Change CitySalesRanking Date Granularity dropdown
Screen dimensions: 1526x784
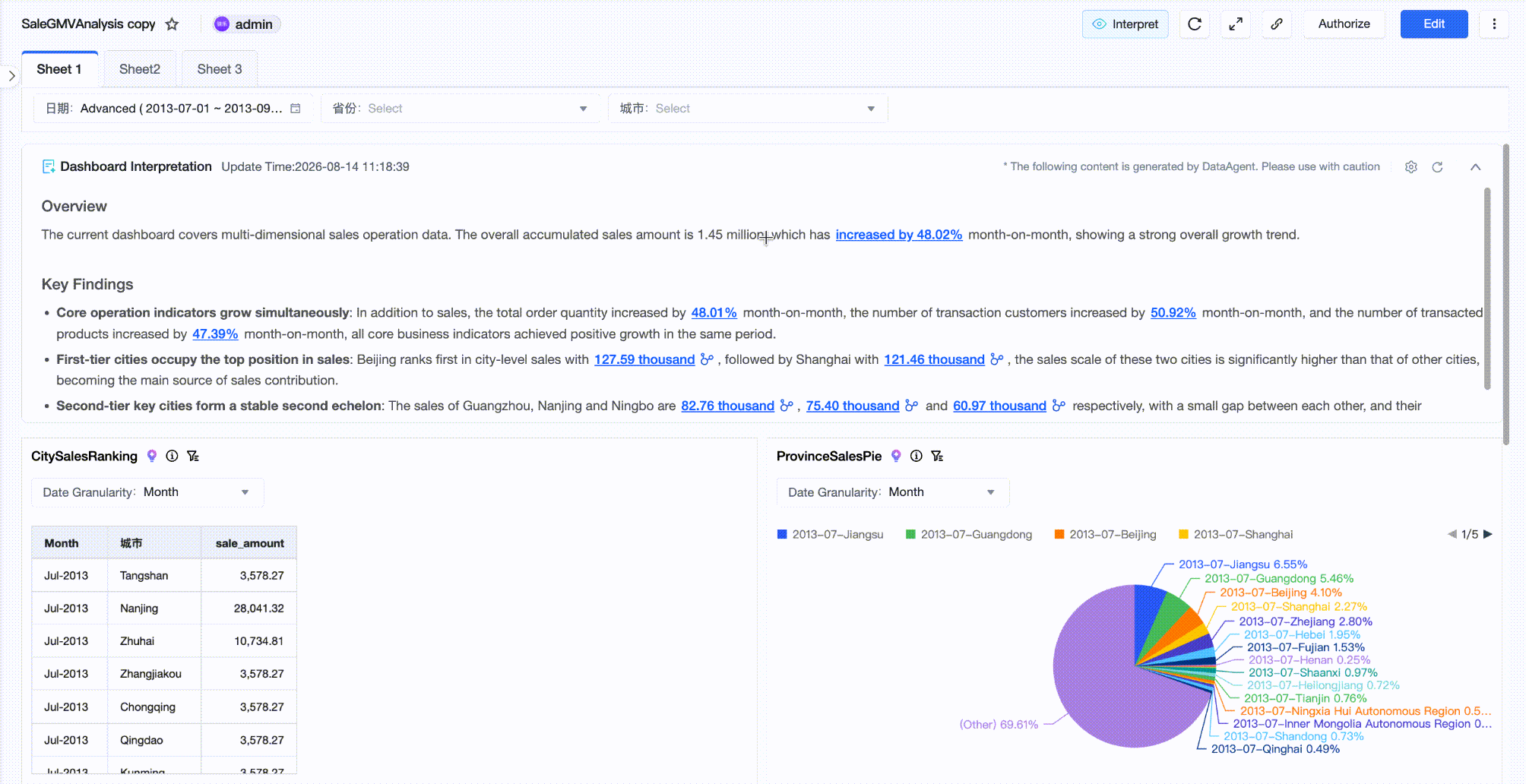(x=147, y=492)
